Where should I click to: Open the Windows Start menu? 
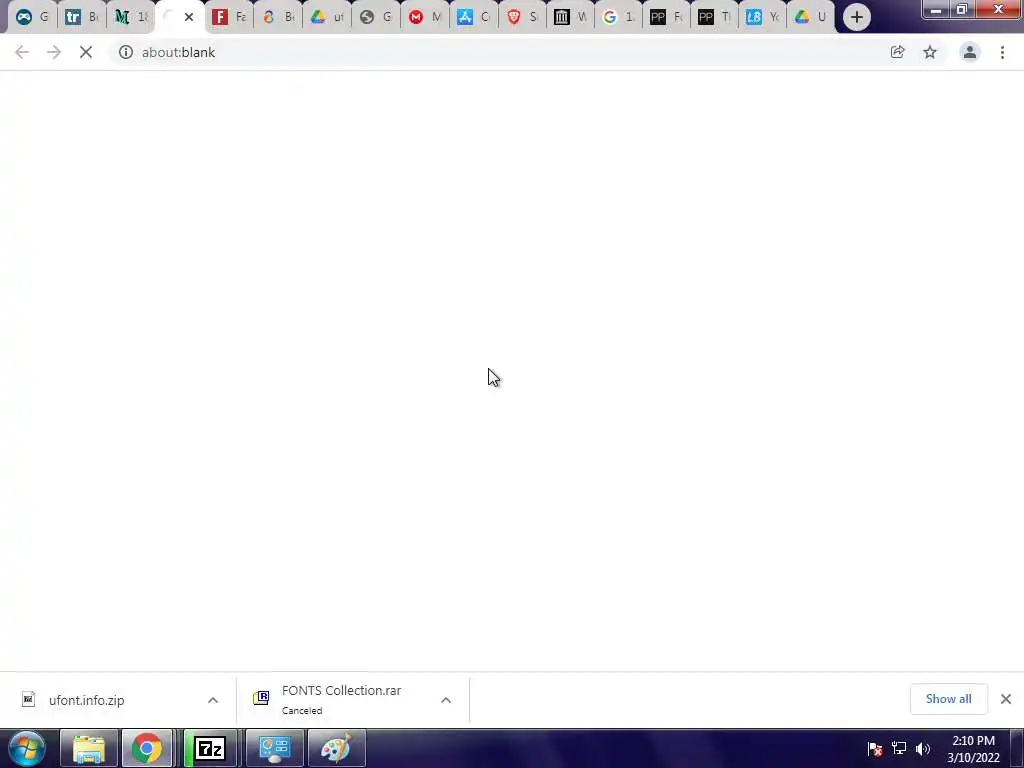click(x=26, y=748)
